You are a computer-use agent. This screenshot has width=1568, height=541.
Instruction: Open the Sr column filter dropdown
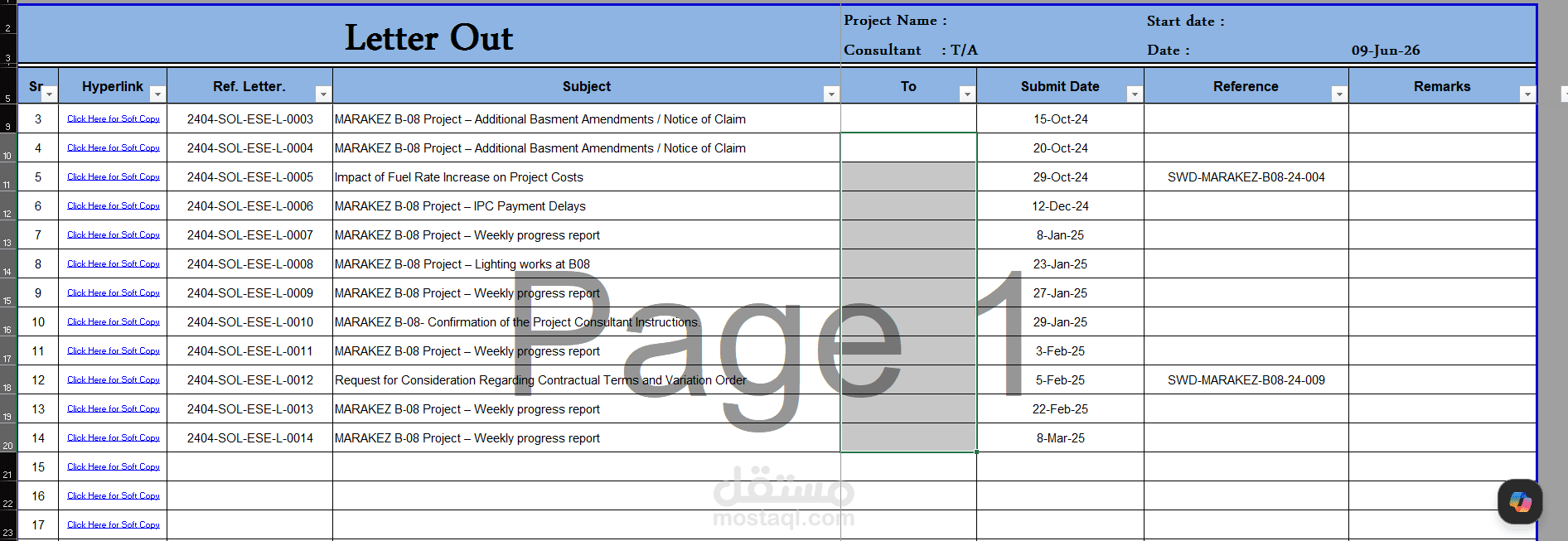click(x=49, y=94)
